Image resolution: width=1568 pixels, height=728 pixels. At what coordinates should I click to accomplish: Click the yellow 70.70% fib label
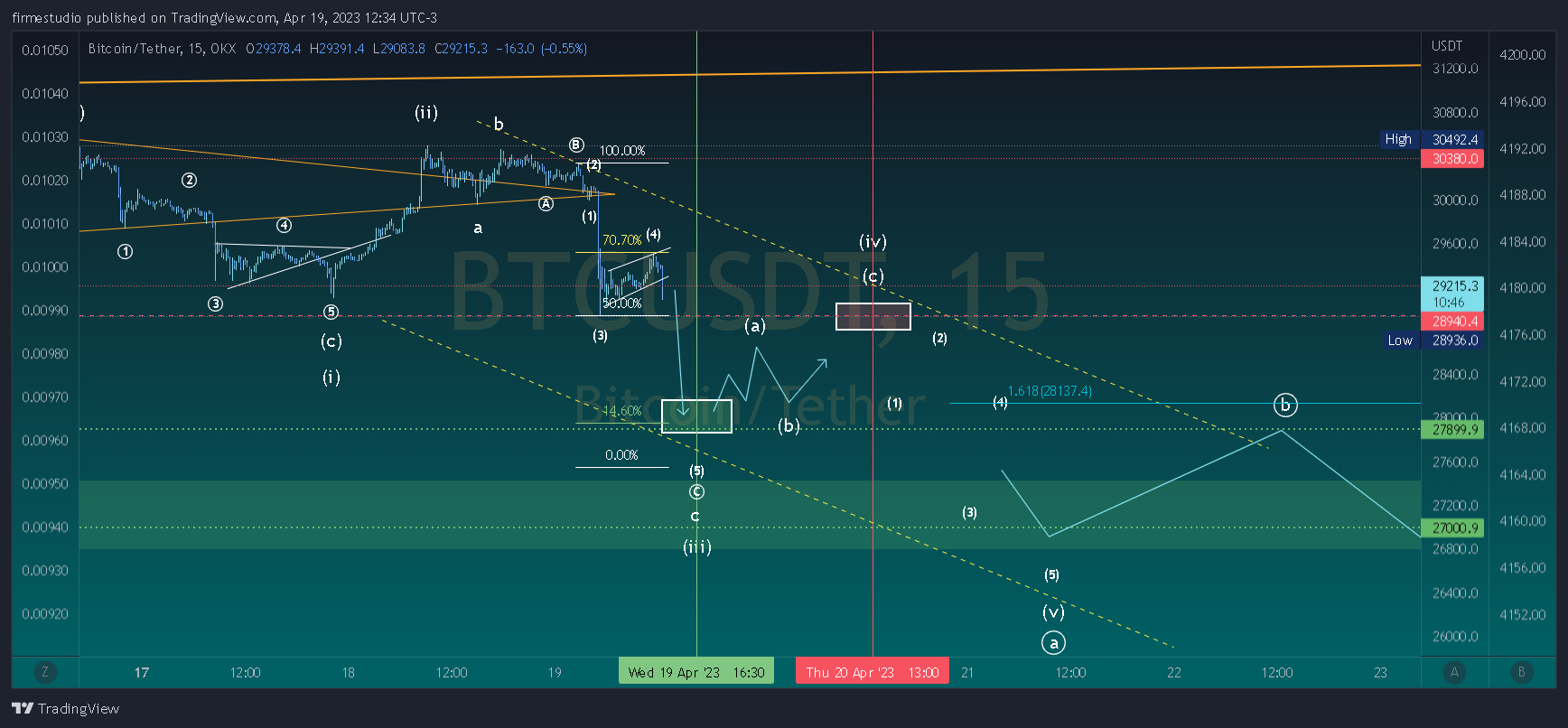(621, 240)
